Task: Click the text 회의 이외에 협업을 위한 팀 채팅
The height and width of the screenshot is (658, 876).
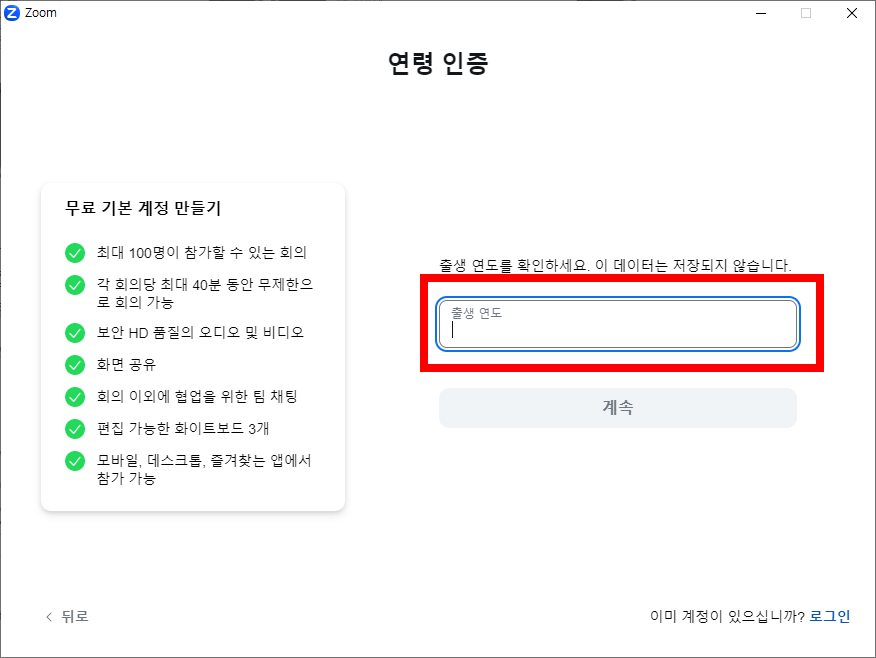Action: [197, 397]
